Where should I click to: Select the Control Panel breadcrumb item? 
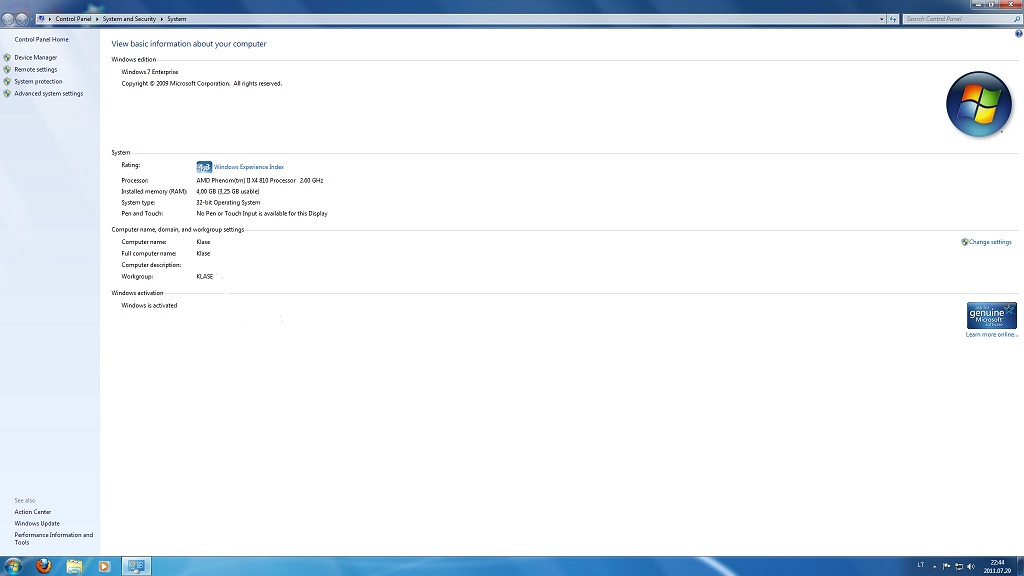pos(73,19)
